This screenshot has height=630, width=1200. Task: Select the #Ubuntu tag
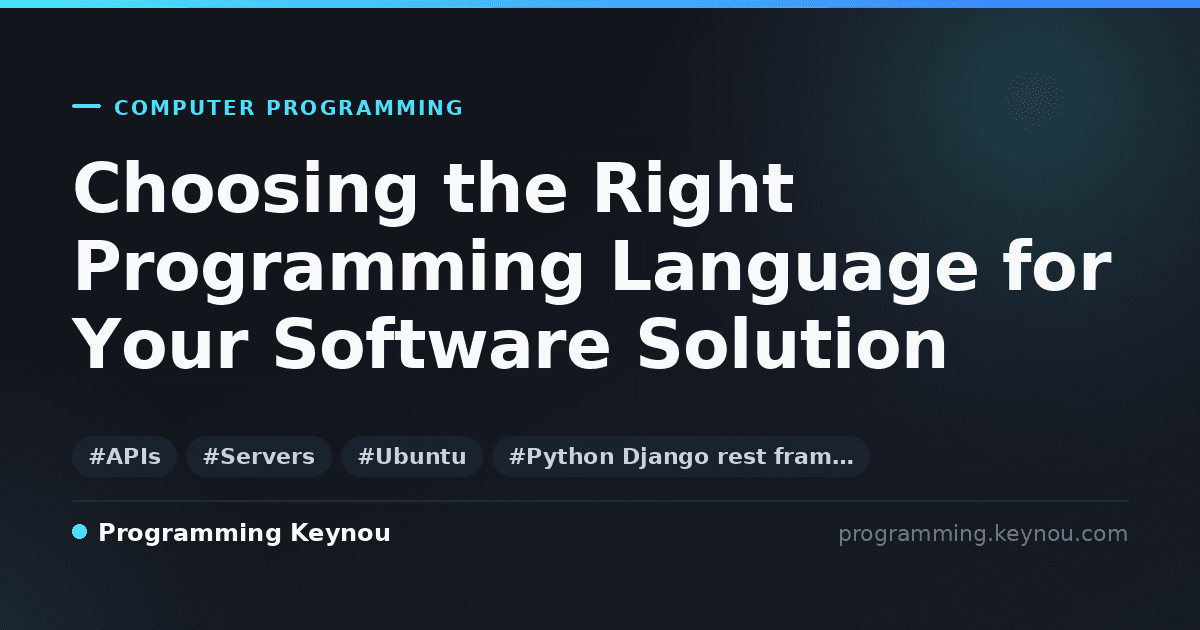click(x=412, y=457)
